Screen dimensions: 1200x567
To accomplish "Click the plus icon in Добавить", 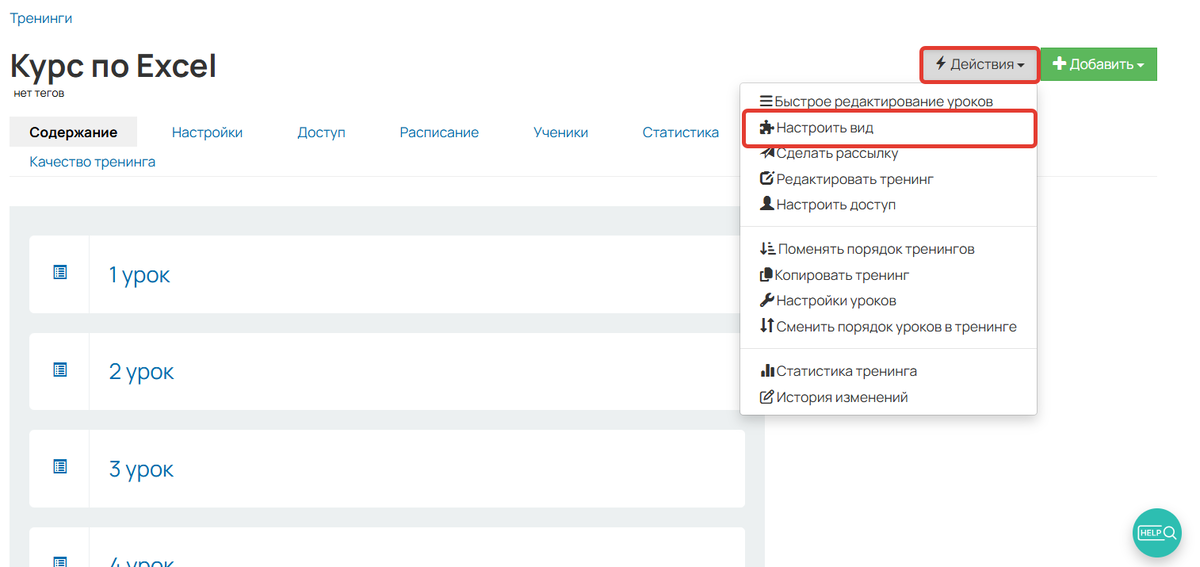I will pos(1059,64).
